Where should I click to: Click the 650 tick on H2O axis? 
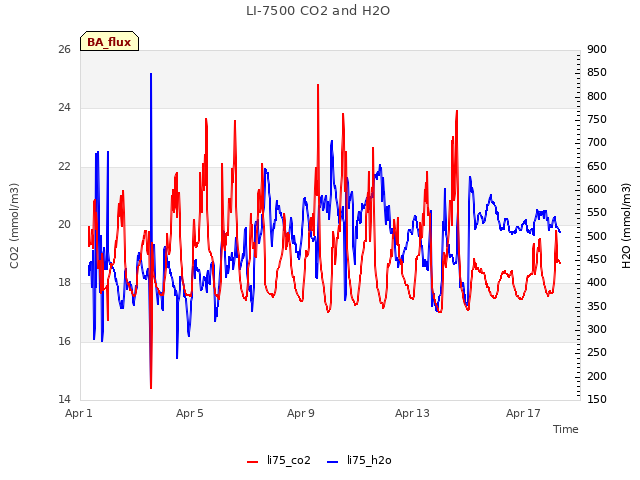(597, 167)
